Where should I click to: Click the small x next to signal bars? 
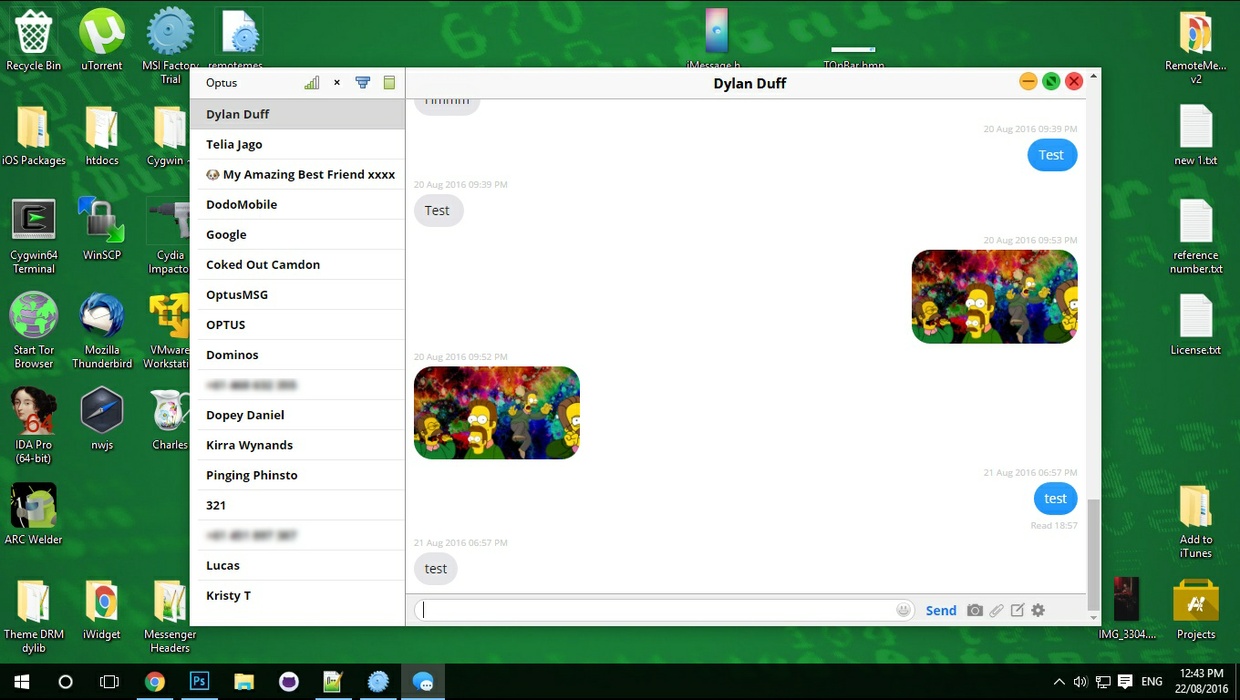[337, 83]
